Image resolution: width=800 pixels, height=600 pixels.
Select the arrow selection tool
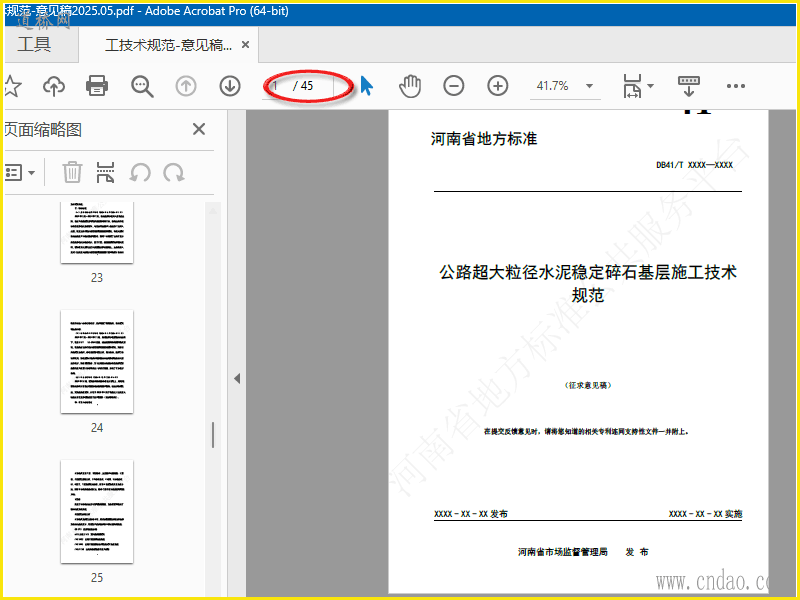[366, 86]
